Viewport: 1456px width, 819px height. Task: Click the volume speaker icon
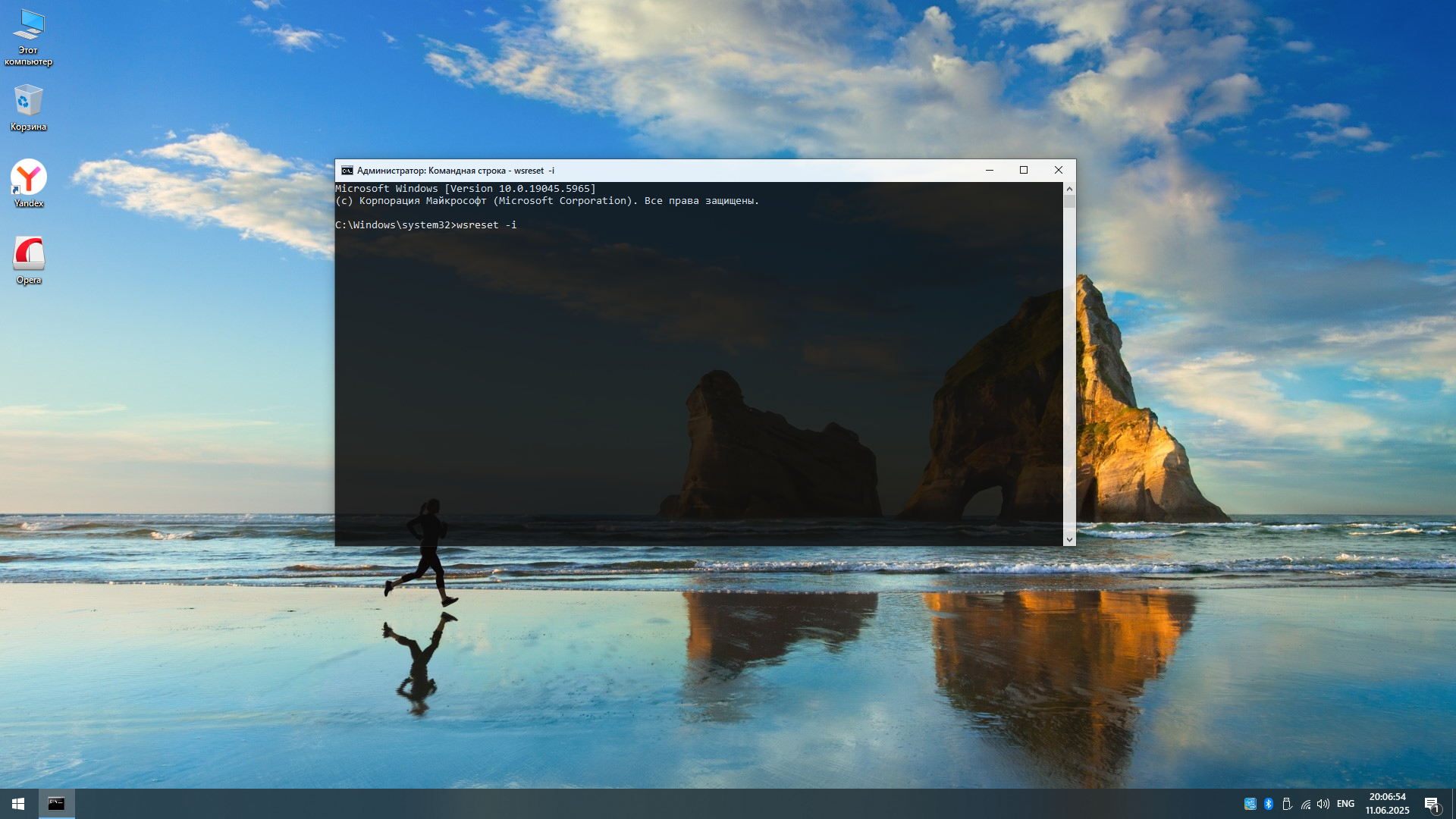coord(1323,804)
